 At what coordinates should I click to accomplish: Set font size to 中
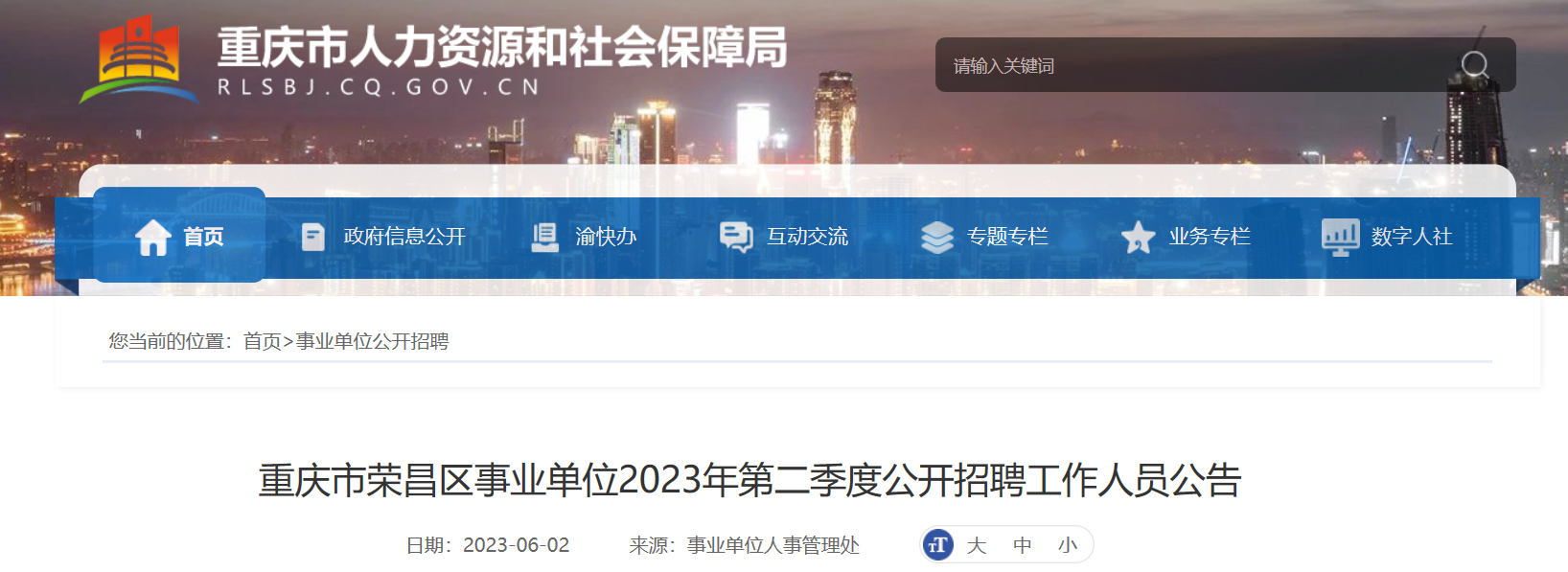click(x=1023, y=545)
